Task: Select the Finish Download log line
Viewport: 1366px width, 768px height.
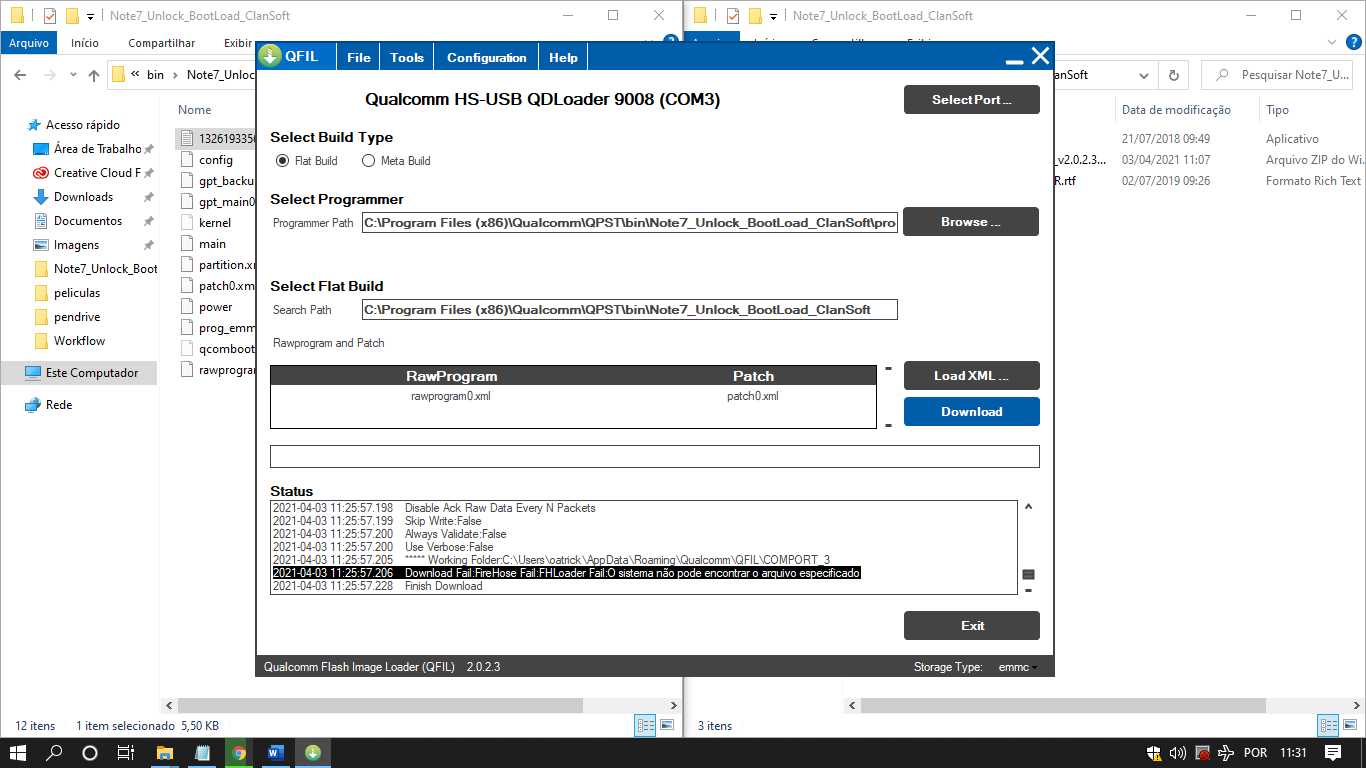Action: pyautogui.click(x=377, y=586)
